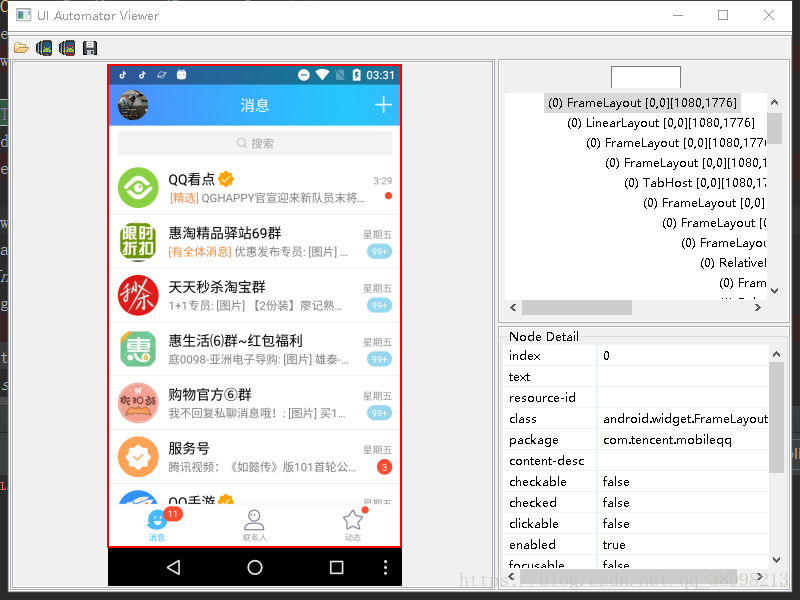This screenshot has width=800, height=600.
Task: Click the enabled true value
Action: 614,544
